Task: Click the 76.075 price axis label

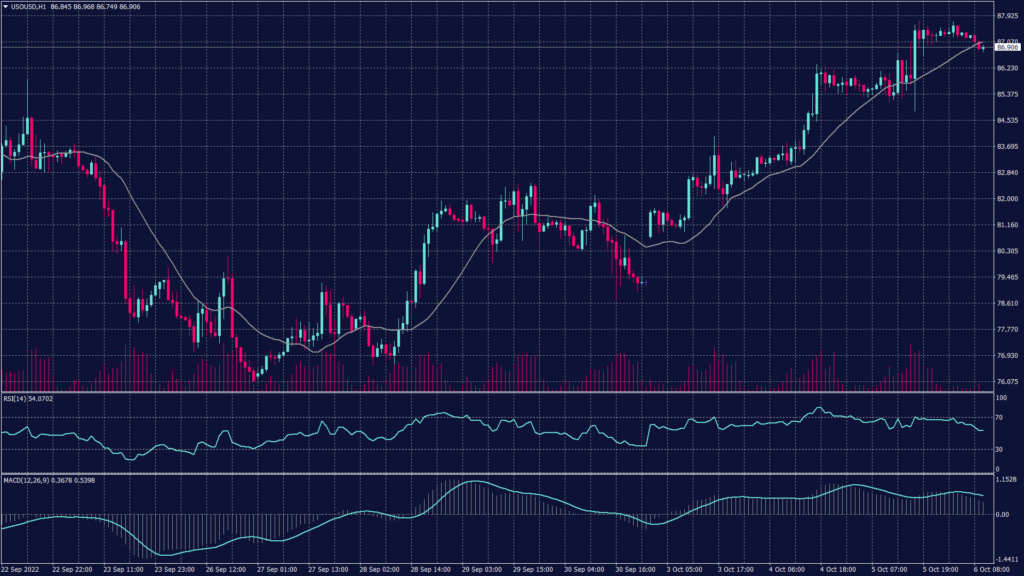Action: pos(1006,381)
